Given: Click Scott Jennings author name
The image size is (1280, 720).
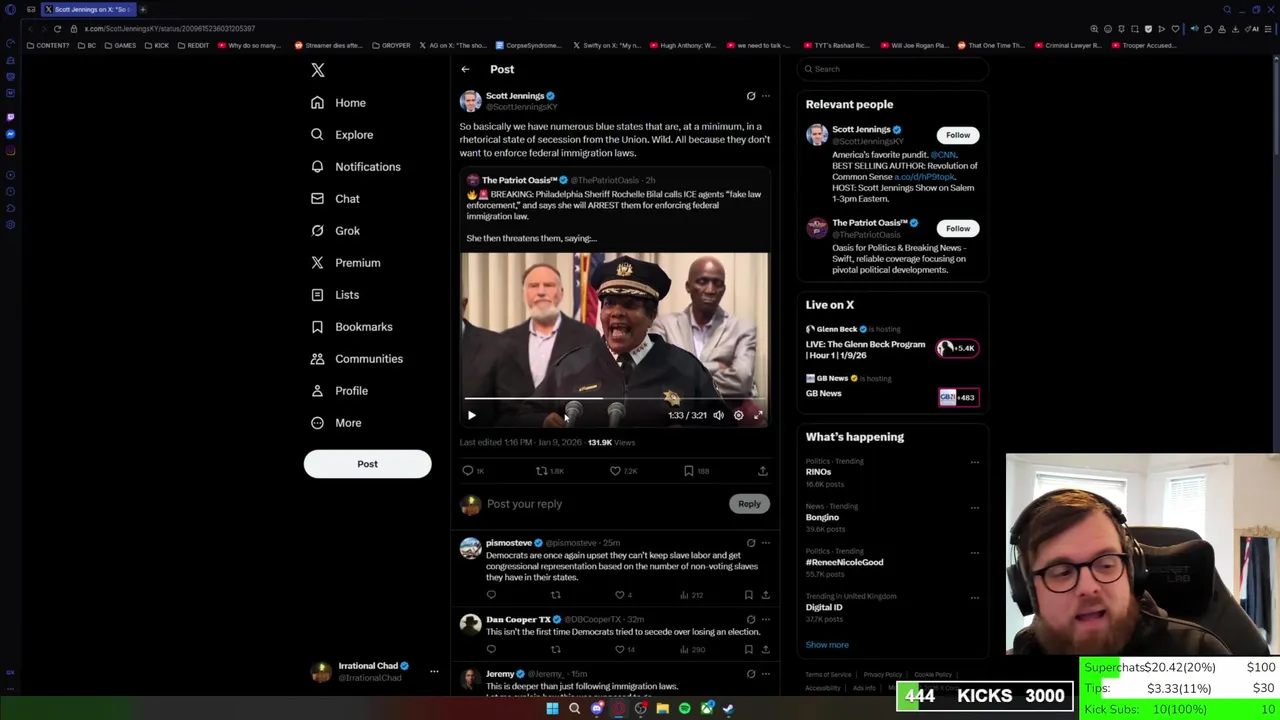Looking at the screenshot, I should pyautogui.click(x=514, y=96).
